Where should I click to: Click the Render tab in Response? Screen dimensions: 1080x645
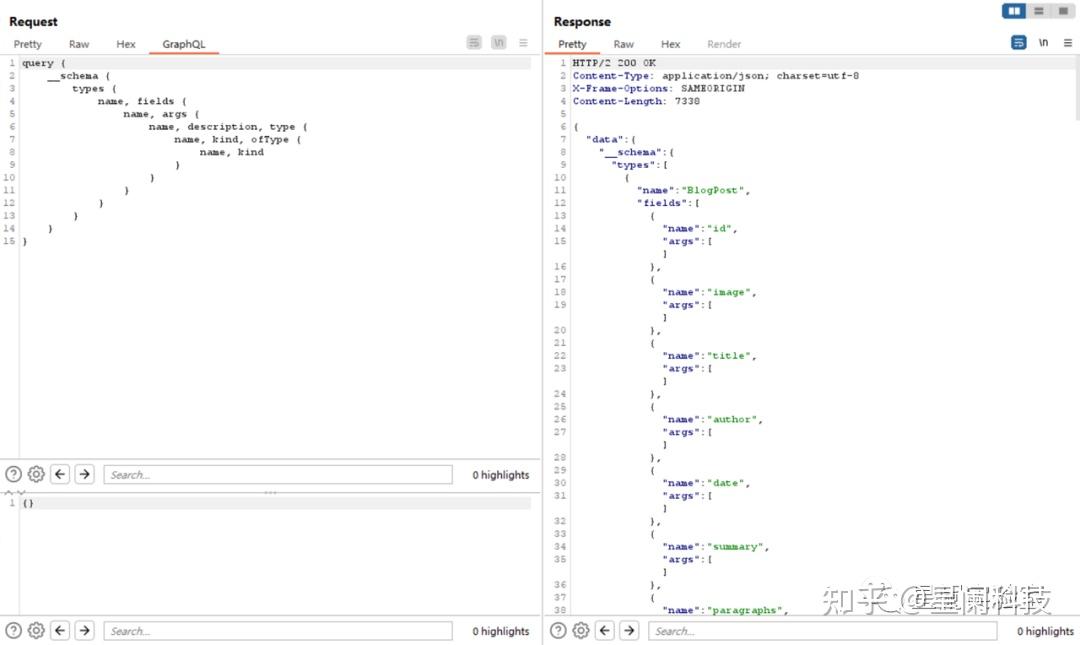click(724, 44)
